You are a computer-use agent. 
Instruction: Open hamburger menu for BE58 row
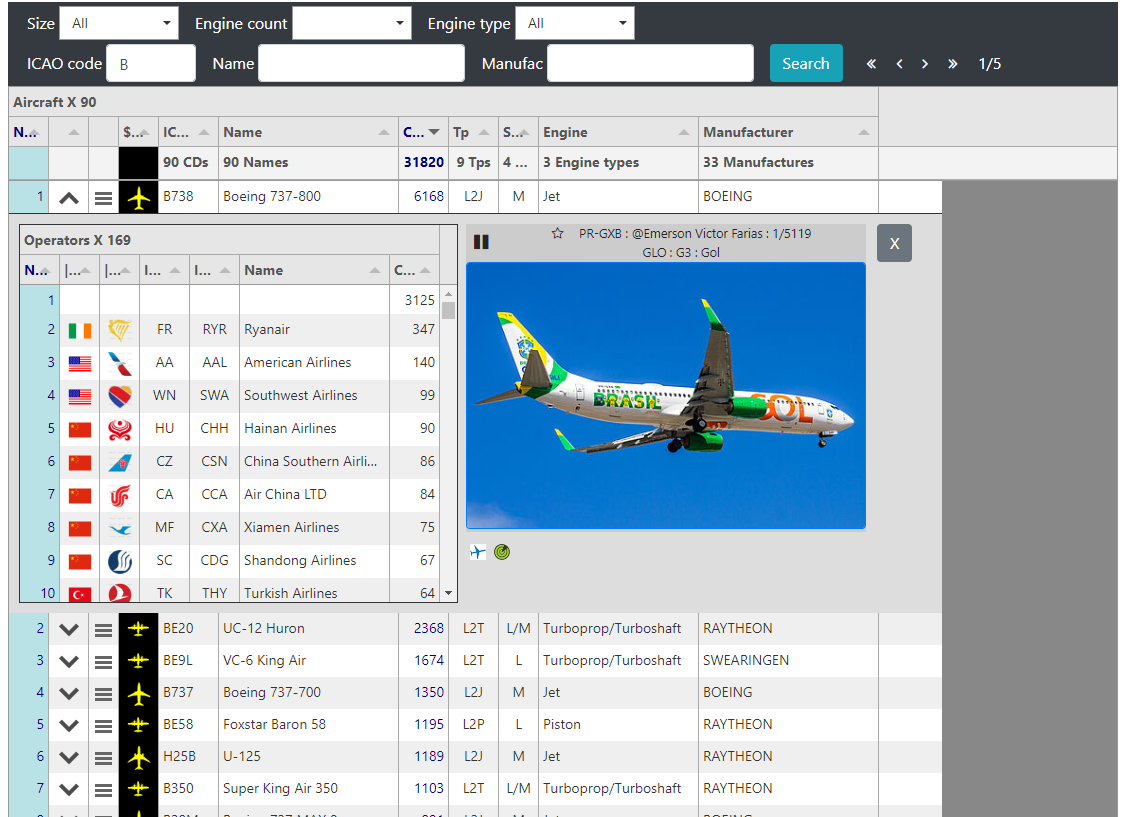104,726
